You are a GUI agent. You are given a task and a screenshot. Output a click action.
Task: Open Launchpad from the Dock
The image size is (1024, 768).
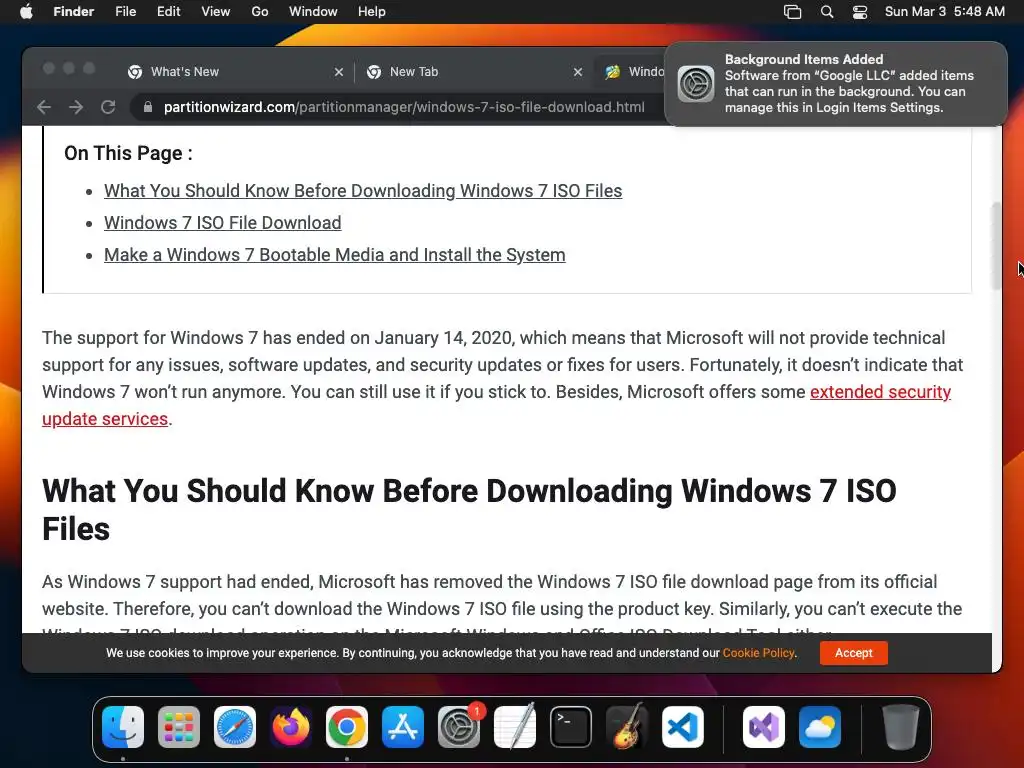179,727
